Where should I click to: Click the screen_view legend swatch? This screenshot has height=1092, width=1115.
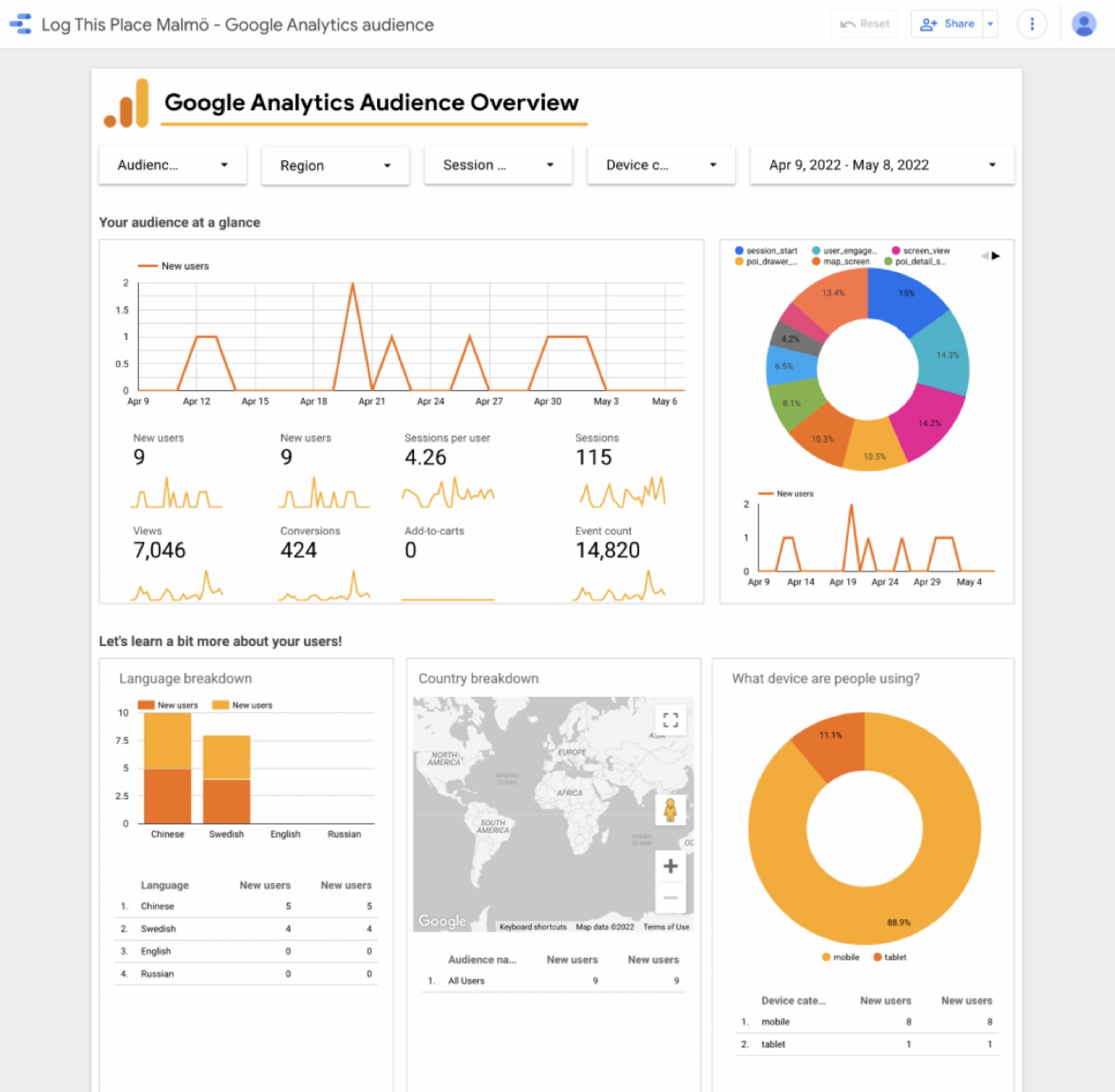pos(896,251)
